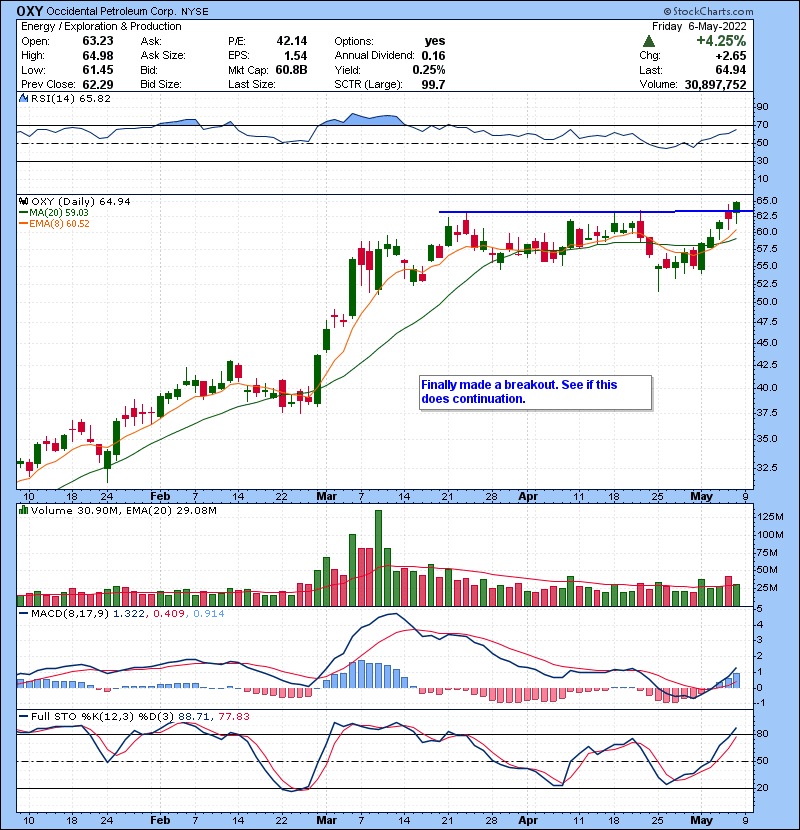Select the Energy / Exploration & Production text
800x830 pixels.
pyautogui.click(x=101, y=26)
